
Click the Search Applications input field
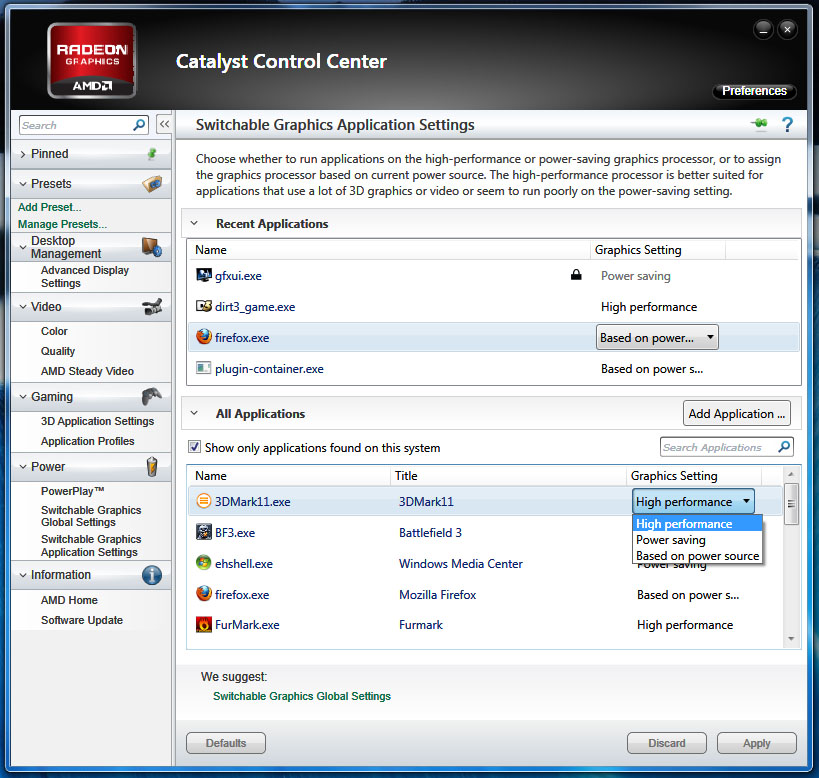(718, 447)
